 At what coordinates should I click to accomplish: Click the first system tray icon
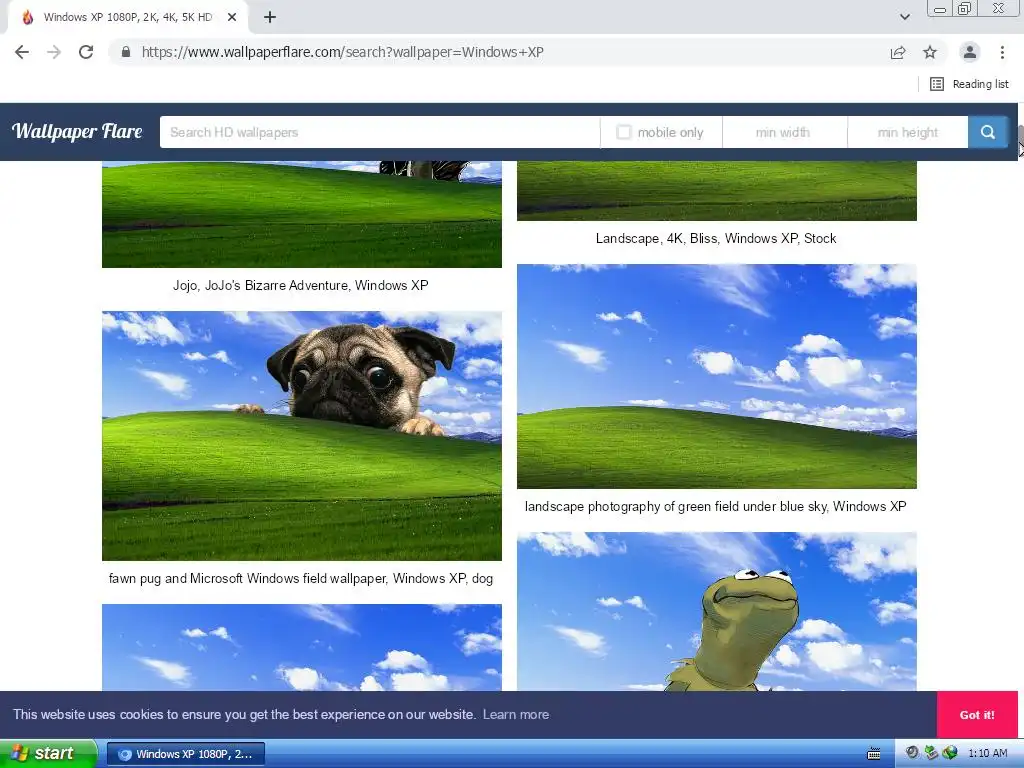point(912,753)
